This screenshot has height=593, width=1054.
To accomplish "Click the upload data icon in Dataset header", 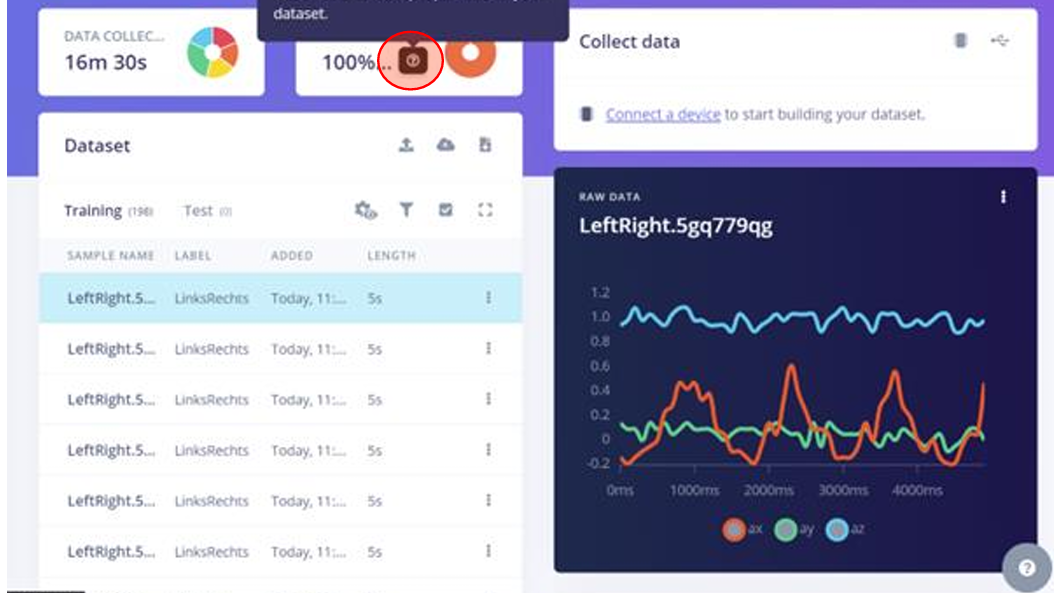I will tap(406, 146).
